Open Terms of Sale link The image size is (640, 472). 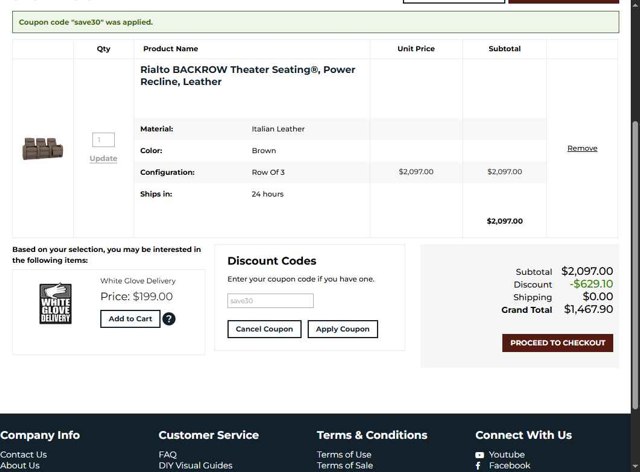click(344, 465)
